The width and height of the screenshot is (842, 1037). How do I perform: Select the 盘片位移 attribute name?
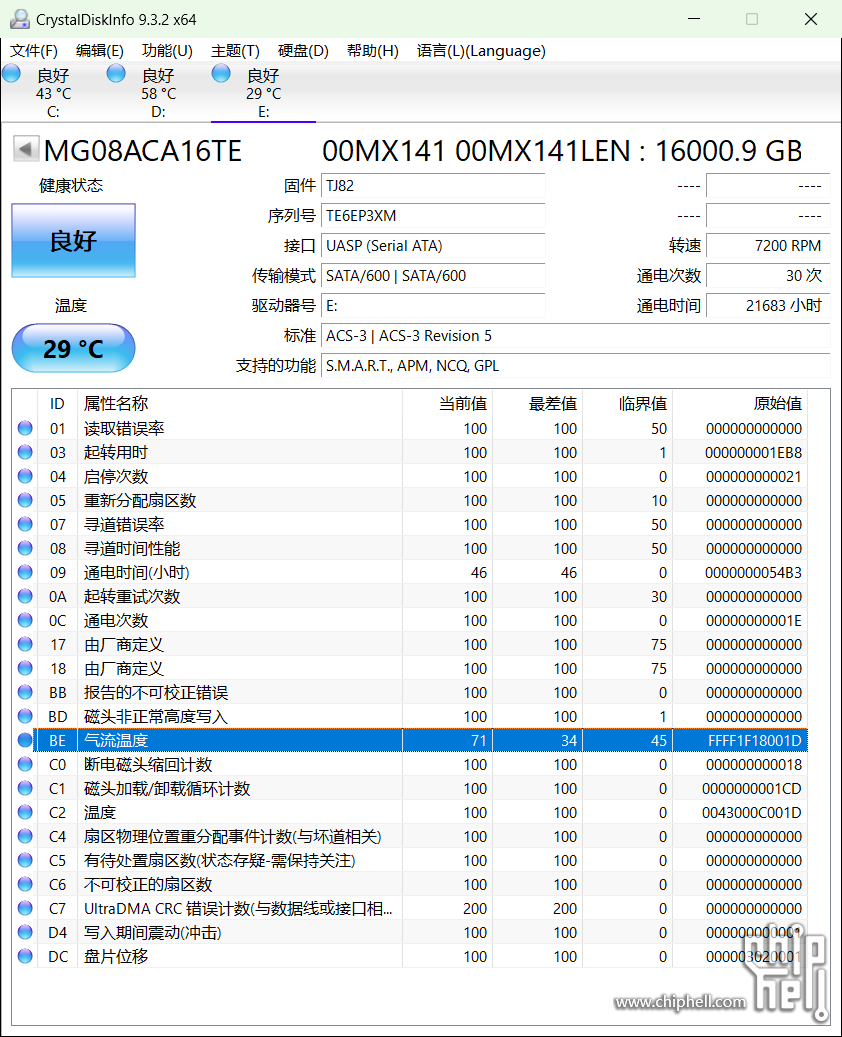(116, 956)
